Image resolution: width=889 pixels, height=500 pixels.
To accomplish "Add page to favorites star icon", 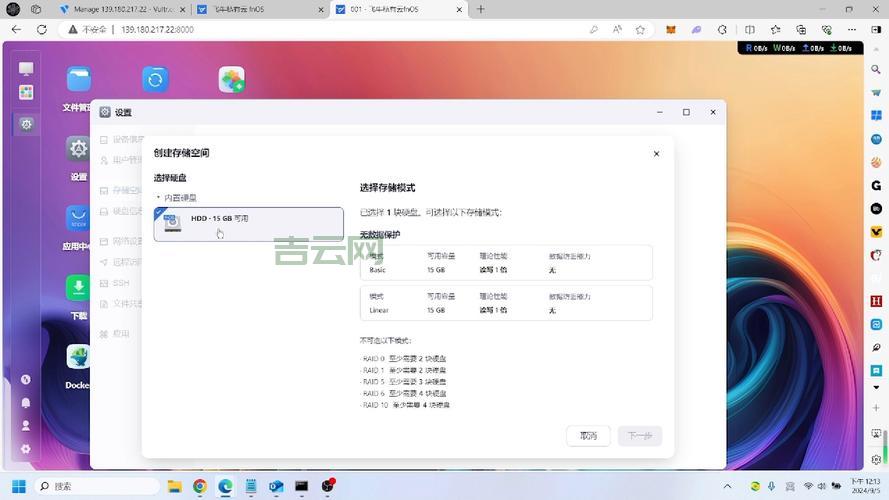I will (x=640, y=29).
